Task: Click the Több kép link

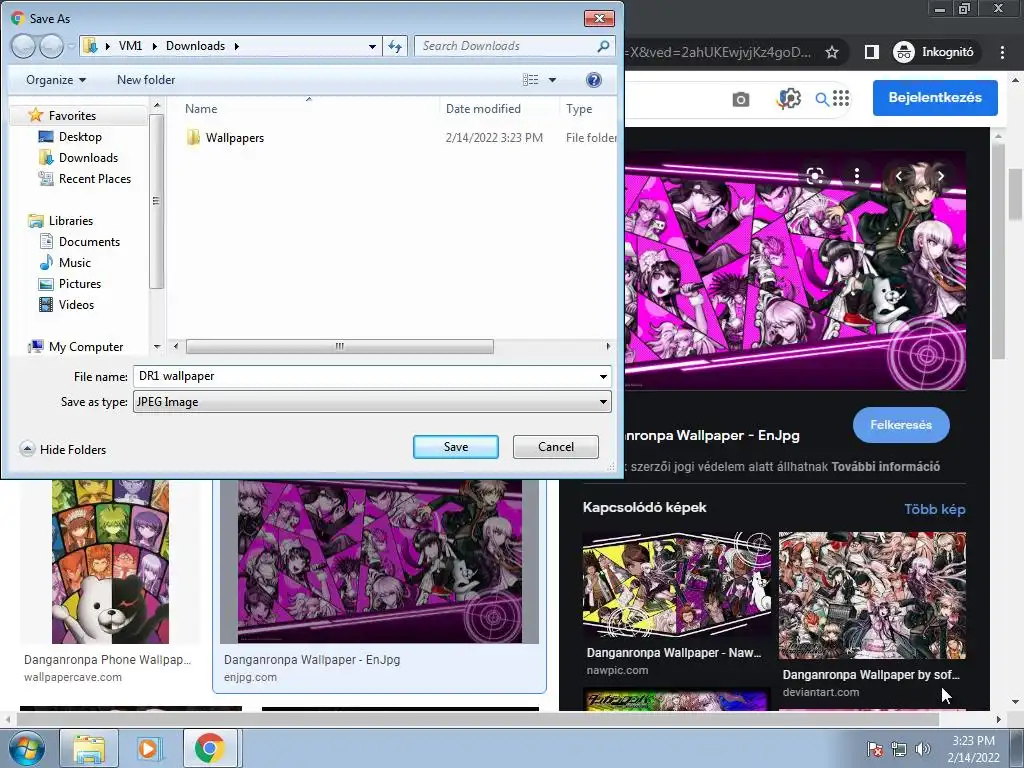Action: point(935,509)
